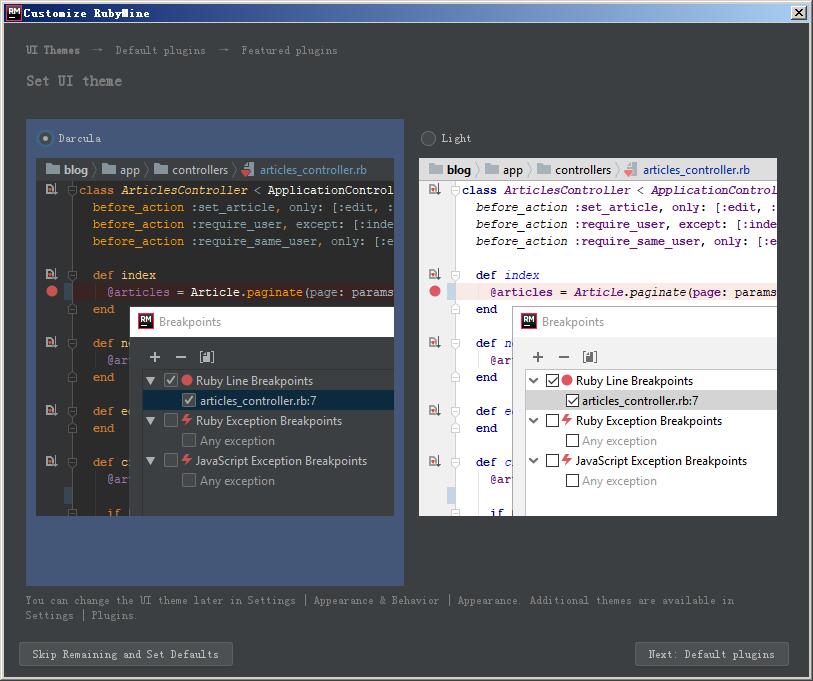Click articles_controller.rb breadcrumb in Light preview
The image size is (813, 681).
coord(696,170)
